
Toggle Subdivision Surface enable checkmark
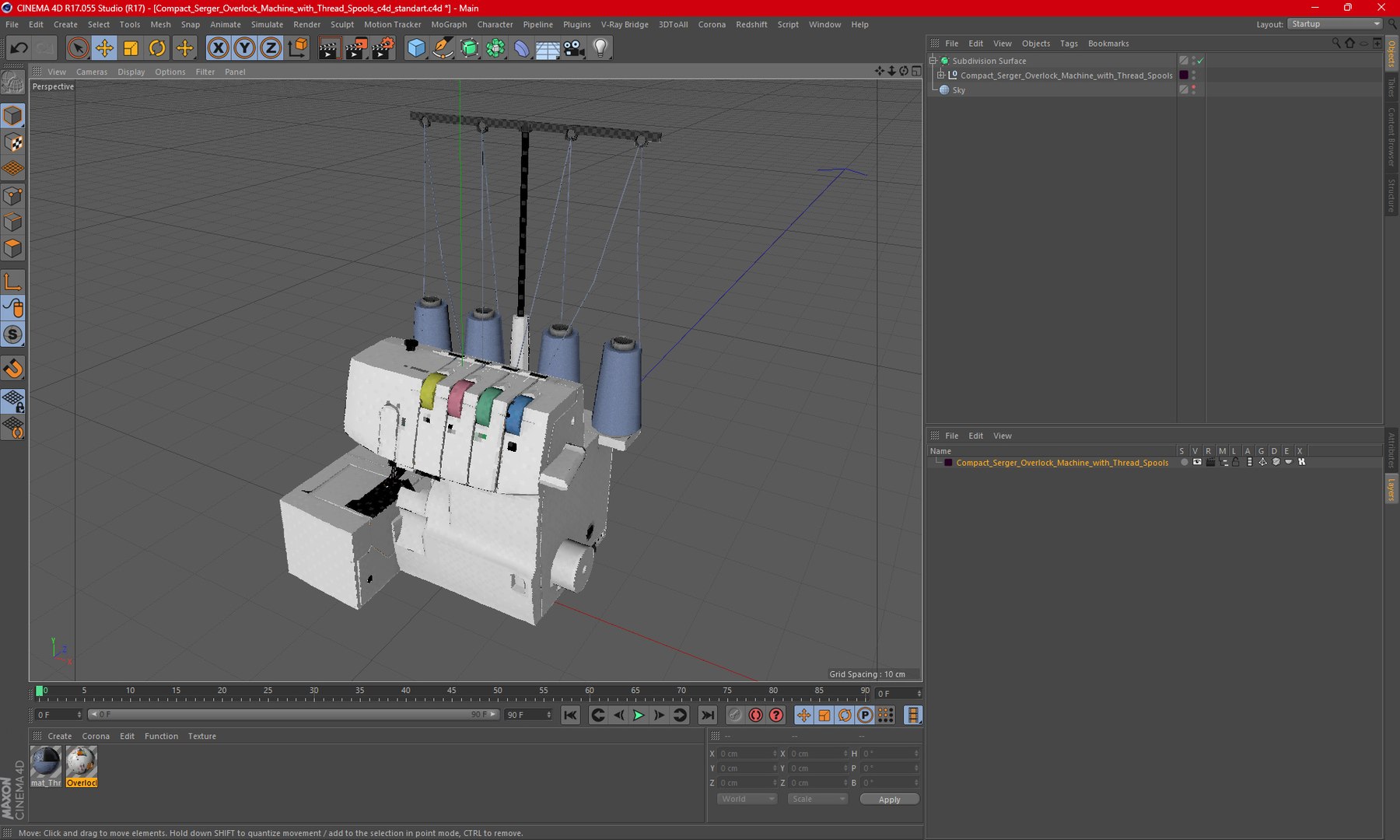pyautogui.click(x=1200, y=61)
